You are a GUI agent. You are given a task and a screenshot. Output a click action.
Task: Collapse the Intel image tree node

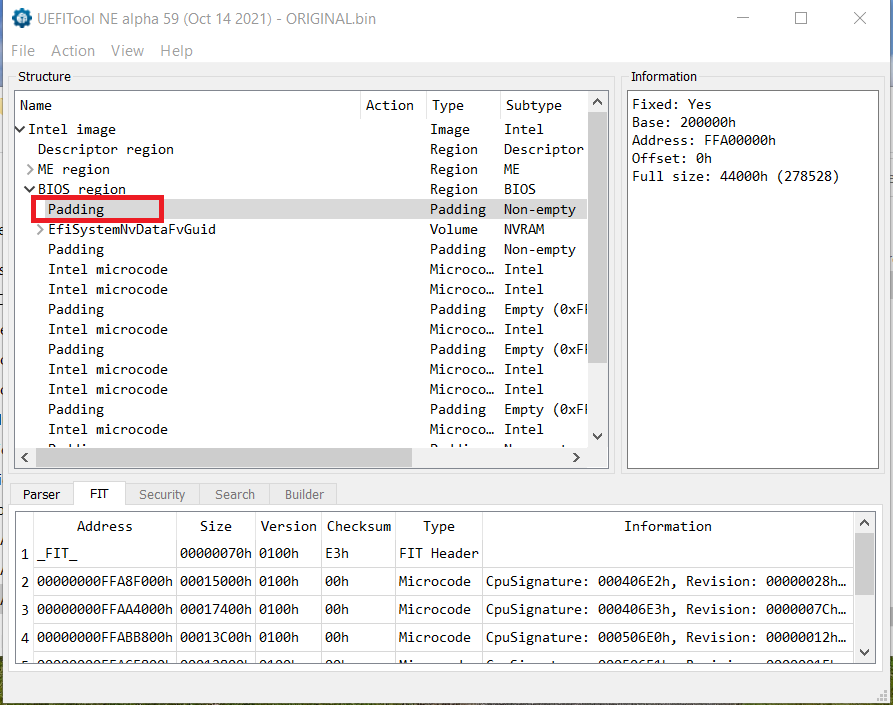pos(20,130)
